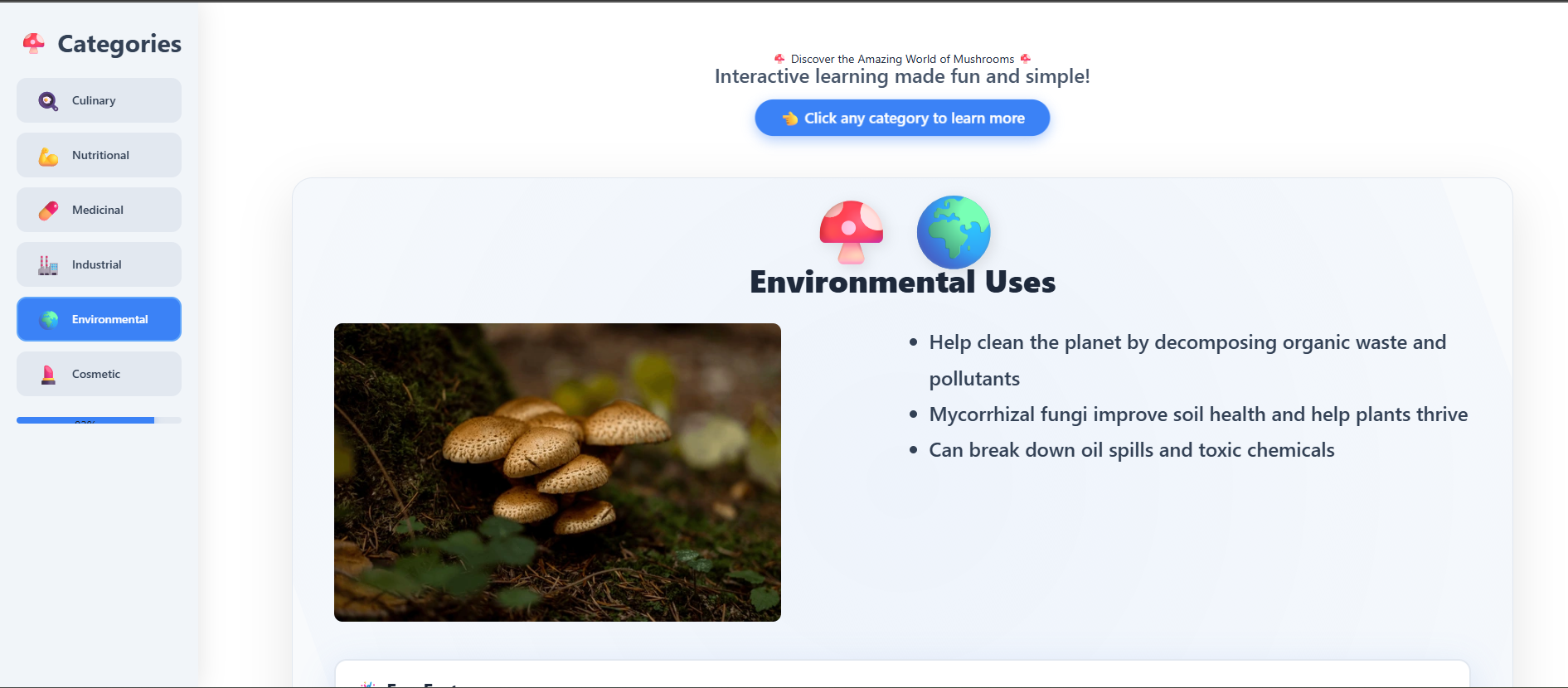The width and height of the screenshot is (1568, 688).
Task: Click the forest mushrooms photo
Action: (x=557, y=472)
